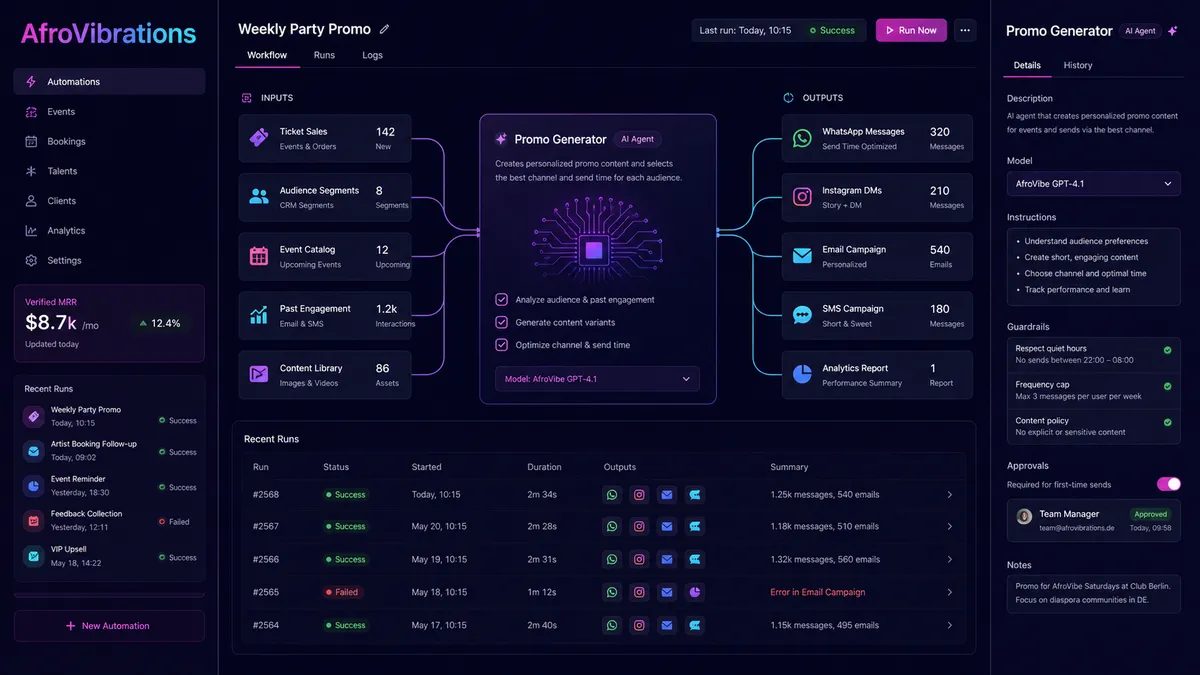1200x675 pixels.
Task: Click the New Automation button
Action: pyautogui.click(x=109, y=626)
